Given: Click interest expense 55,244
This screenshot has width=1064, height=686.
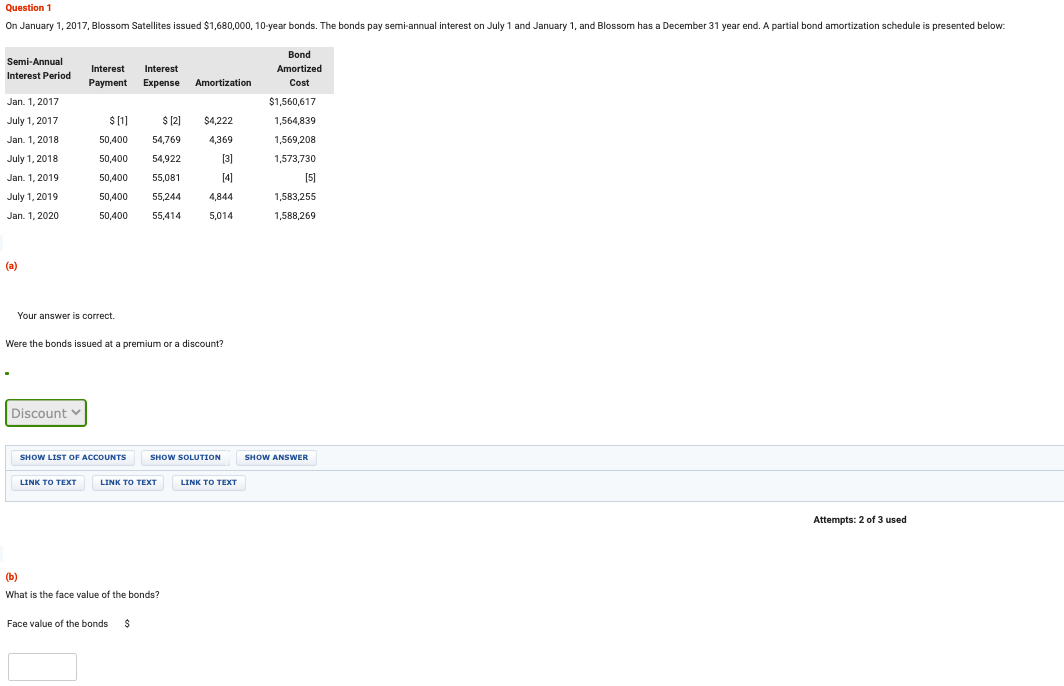Looking at the screenshot, I should pos(166,197).
